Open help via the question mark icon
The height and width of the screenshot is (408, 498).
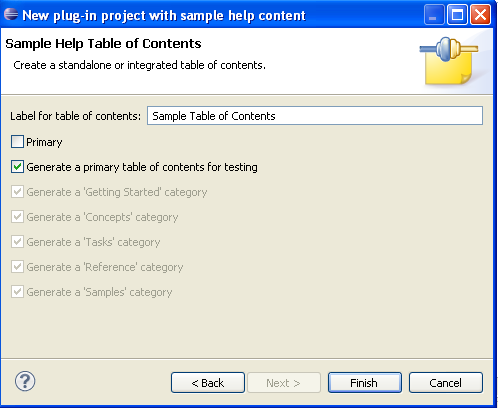25,381
